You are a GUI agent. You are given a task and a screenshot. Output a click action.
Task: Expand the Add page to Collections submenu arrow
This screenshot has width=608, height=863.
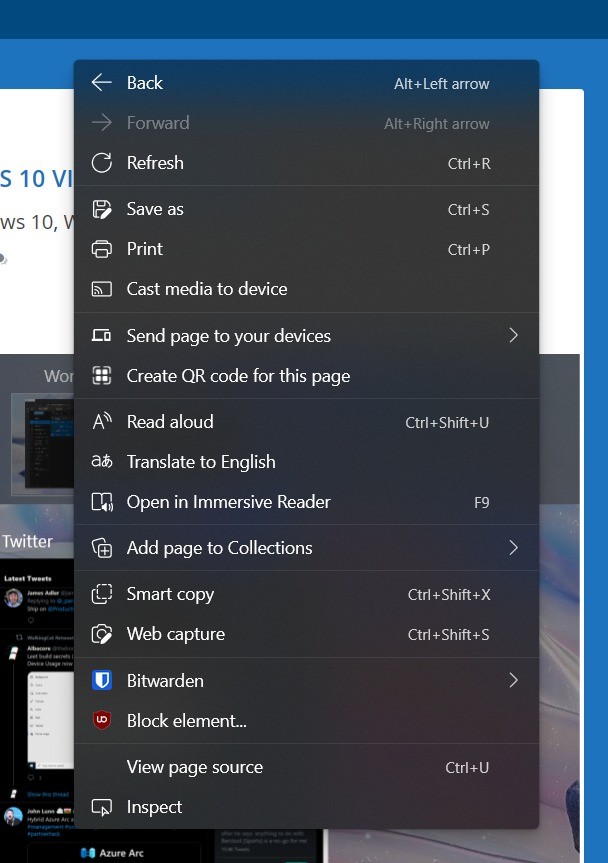coord(513,548)
